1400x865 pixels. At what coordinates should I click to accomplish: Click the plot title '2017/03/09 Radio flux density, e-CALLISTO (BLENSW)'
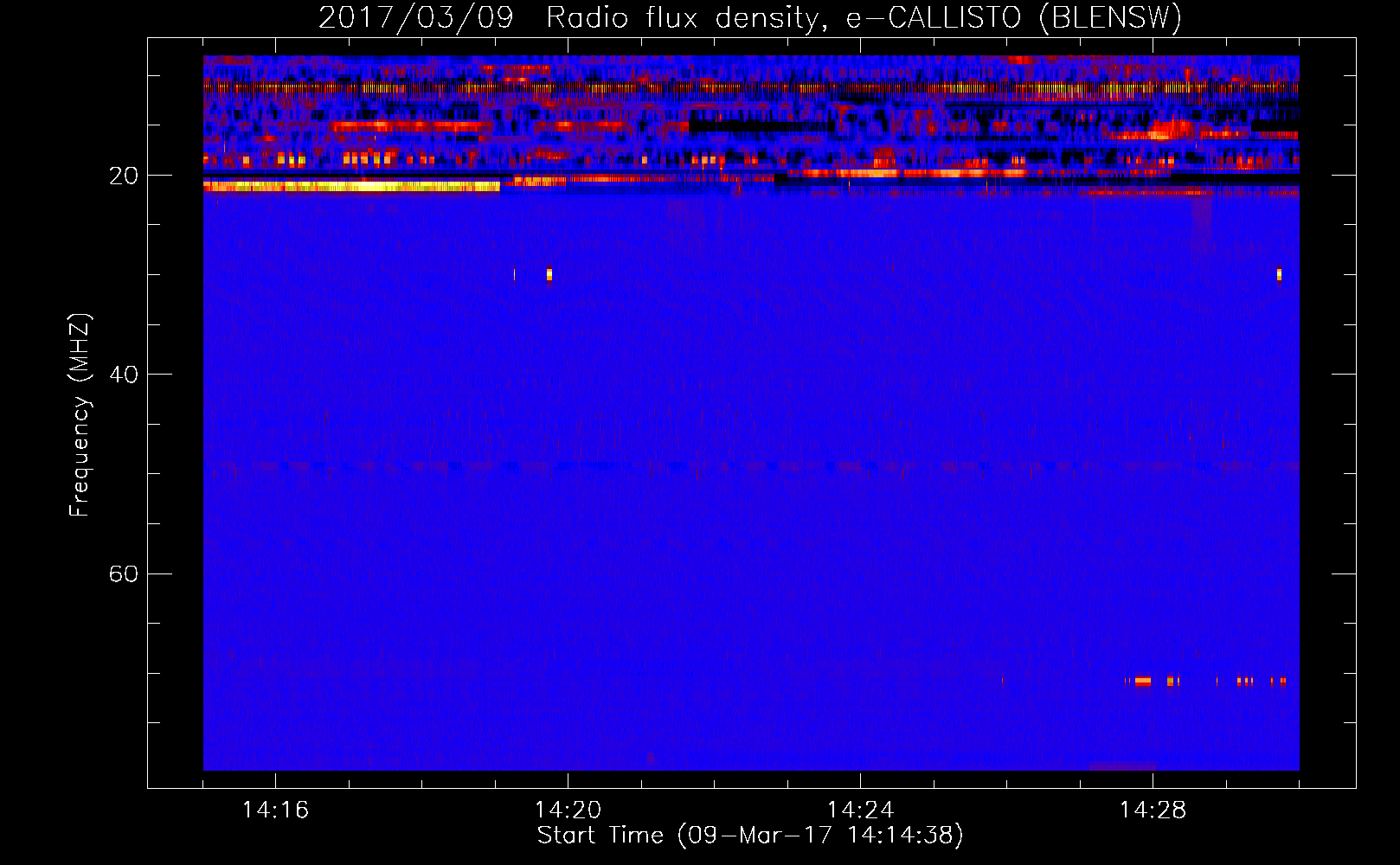coord(750,17)
